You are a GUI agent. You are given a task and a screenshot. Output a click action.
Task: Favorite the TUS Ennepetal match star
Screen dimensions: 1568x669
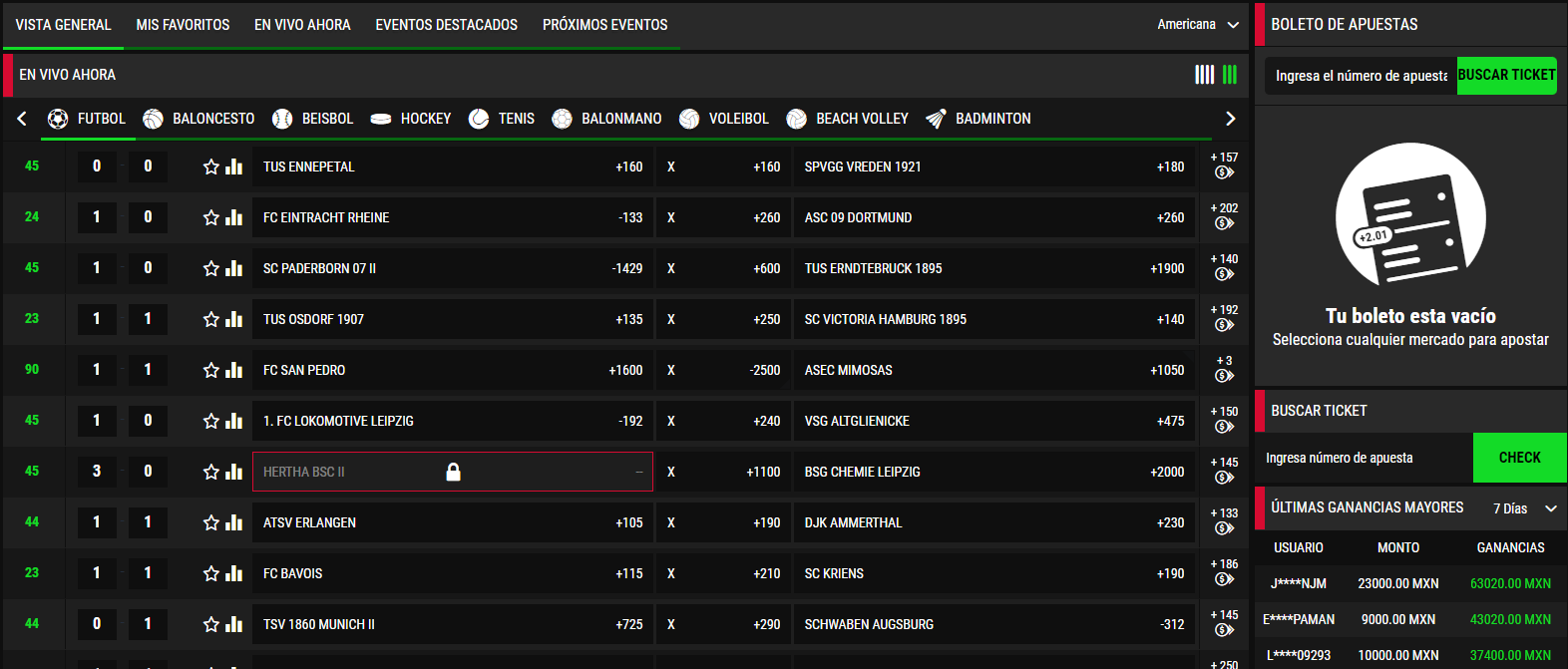[x=210, y=167]
